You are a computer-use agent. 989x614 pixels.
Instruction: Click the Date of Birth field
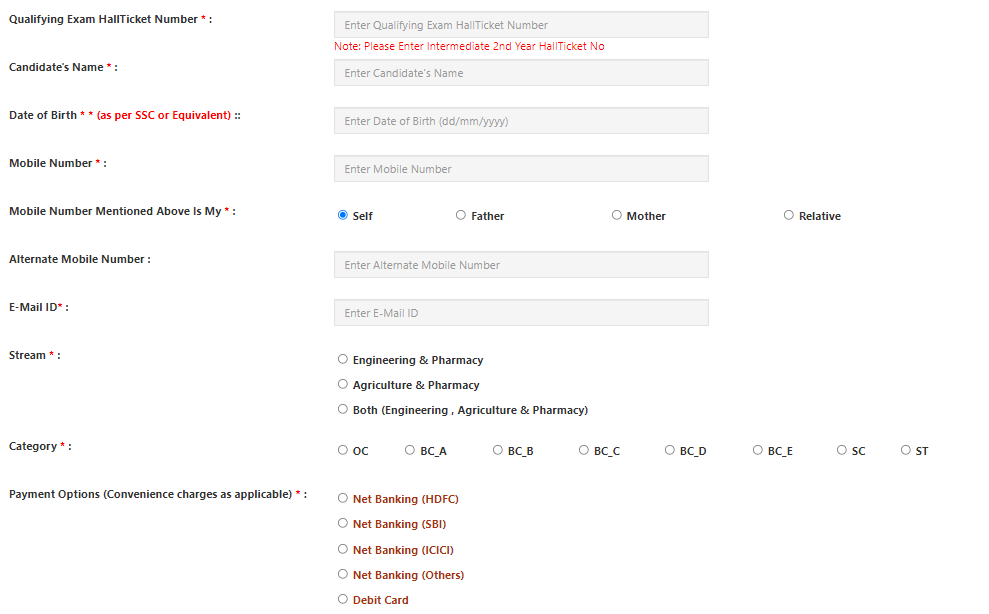click(x=520, y=120)
